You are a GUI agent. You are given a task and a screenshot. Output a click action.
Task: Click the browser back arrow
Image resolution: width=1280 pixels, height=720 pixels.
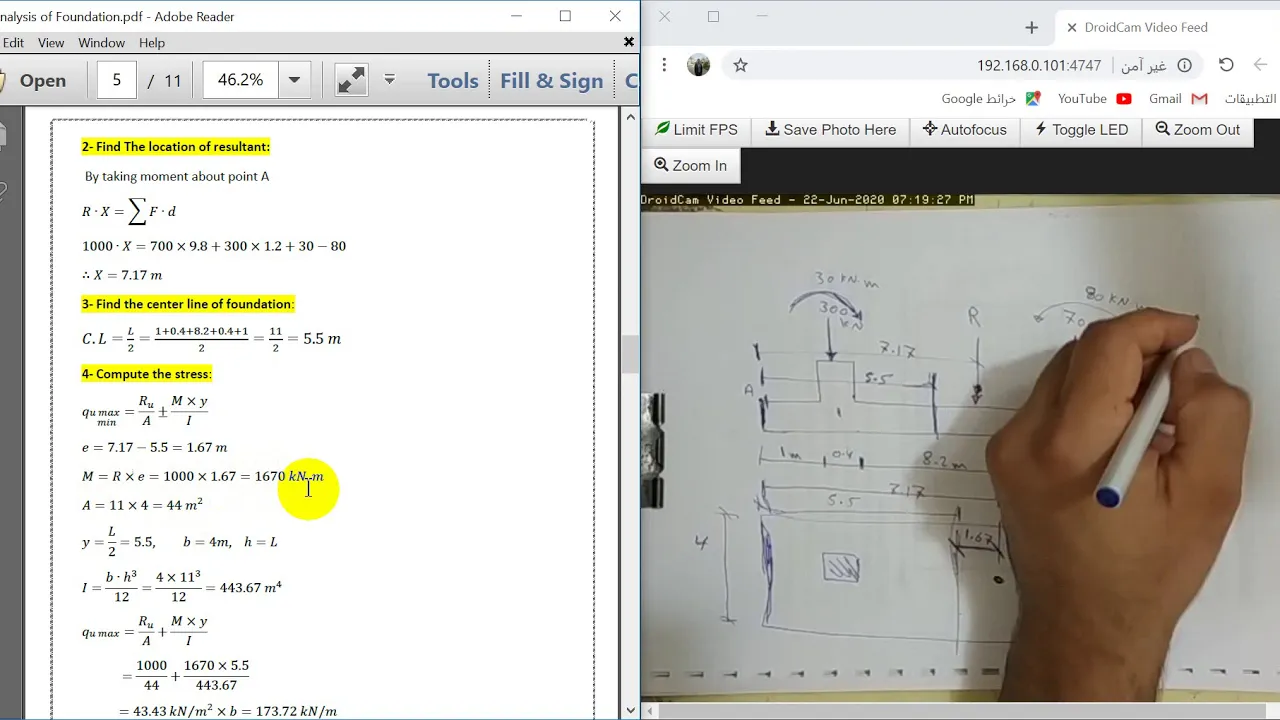(x=1260, y=65)
